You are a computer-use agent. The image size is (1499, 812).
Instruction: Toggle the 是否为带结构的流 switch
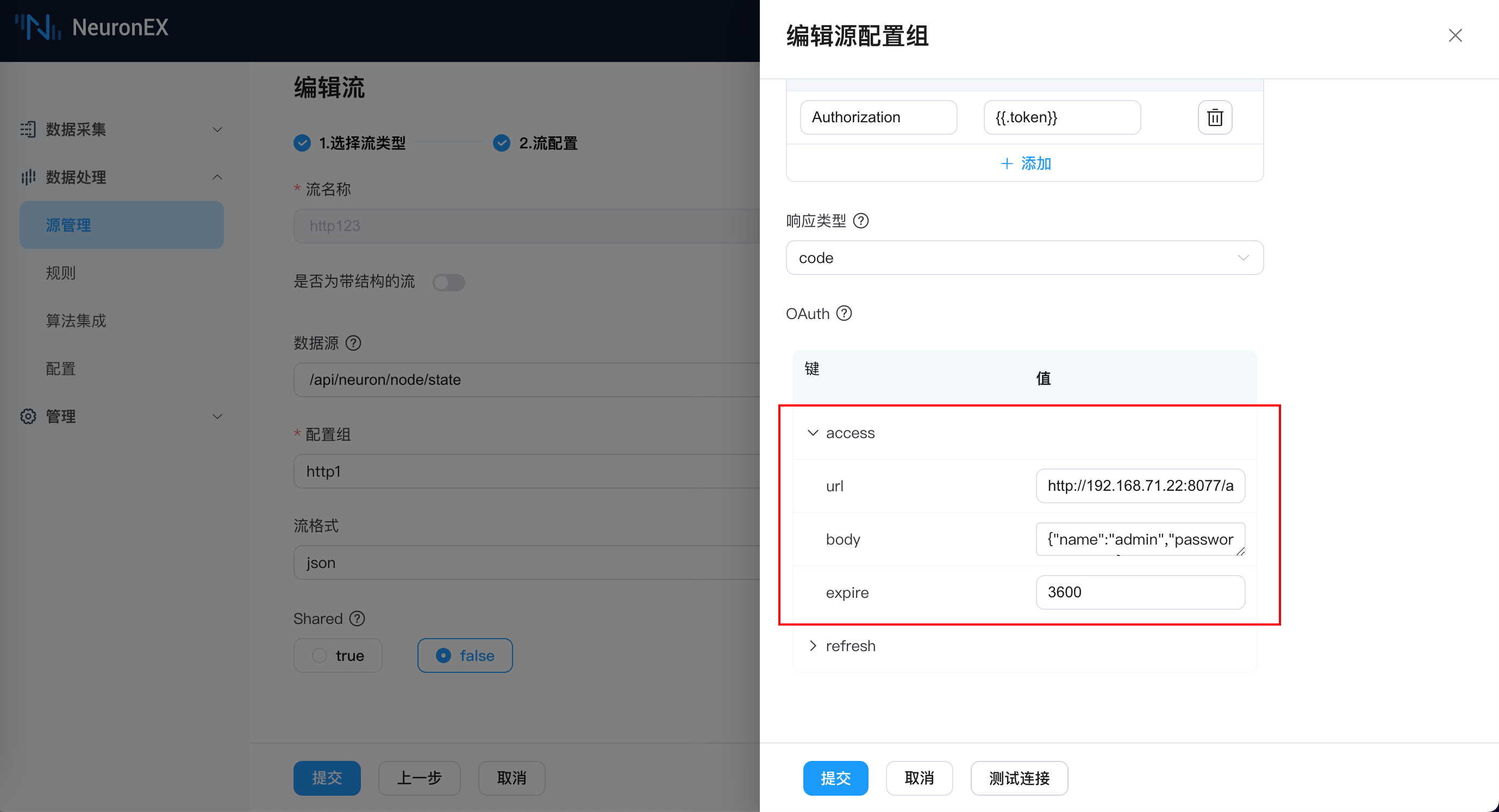tap(448, 283)
